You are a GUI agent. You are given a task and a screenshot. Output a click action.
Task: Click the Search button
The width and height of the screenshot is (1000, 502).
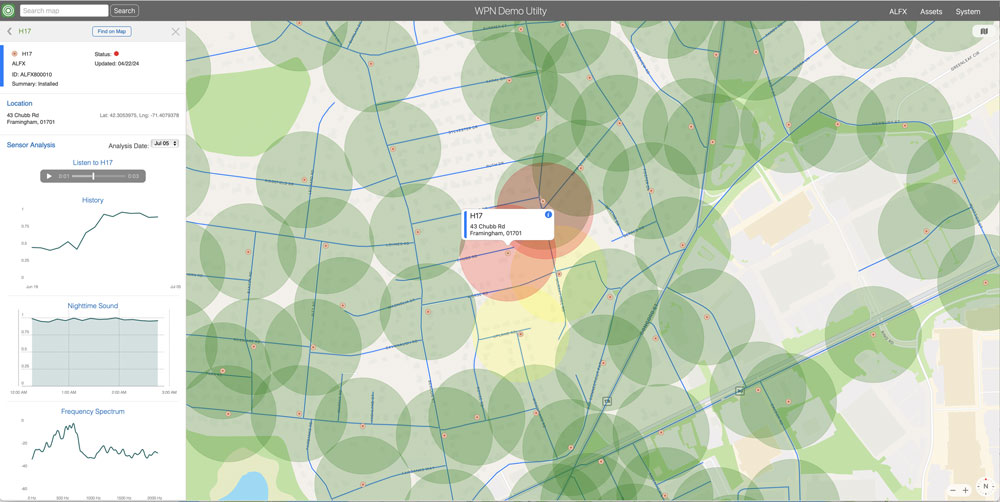(x=124, y=11)
